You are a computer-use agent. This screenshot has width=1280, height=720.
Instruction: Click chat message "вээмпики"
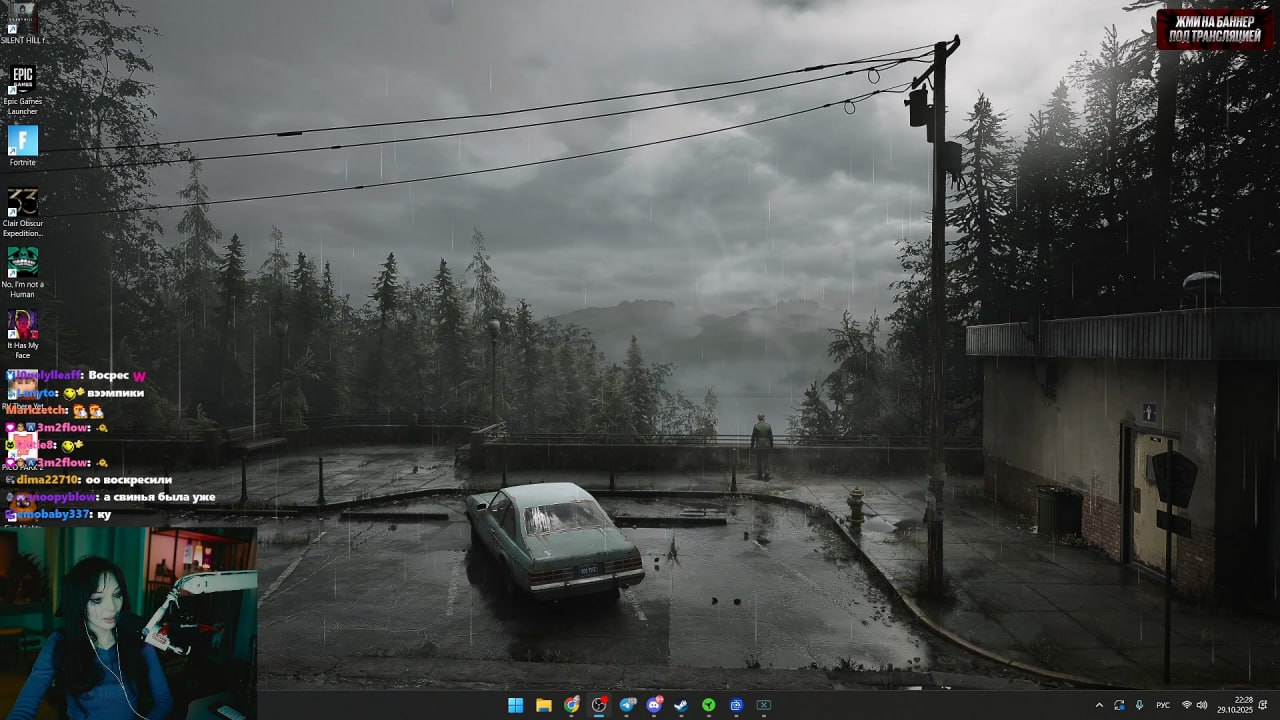coord(118,393)
